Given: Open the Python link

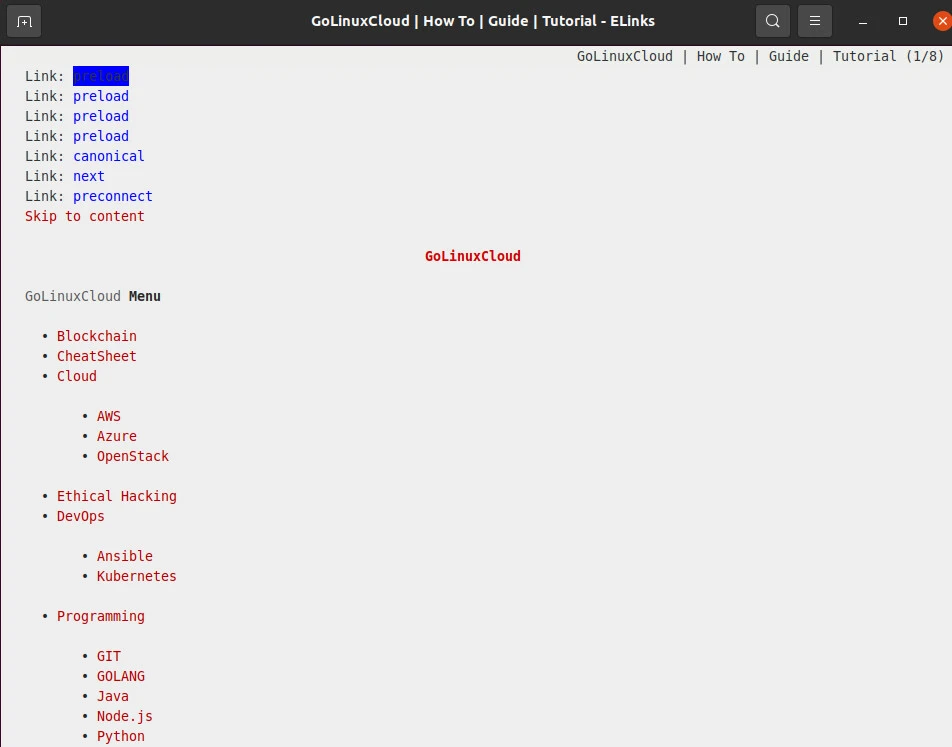Looking at the screenshot, I should tap(120, 736).
